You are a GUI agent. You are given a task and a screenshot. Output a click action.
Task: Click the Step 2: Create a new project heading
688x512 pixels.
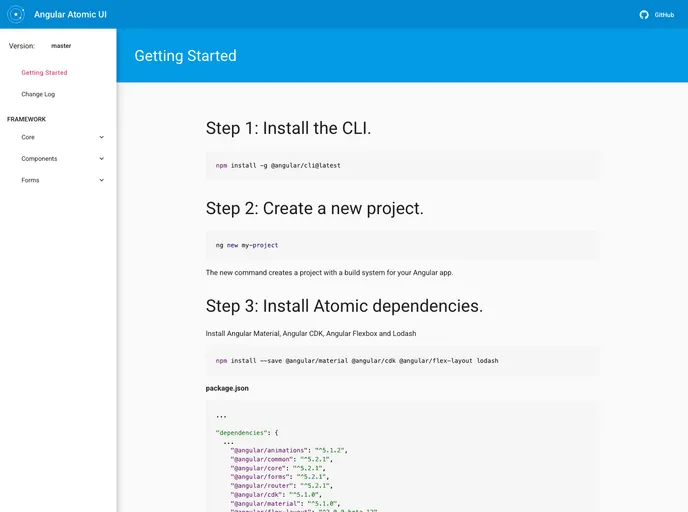pyautogui.click(x=315, y=208)
